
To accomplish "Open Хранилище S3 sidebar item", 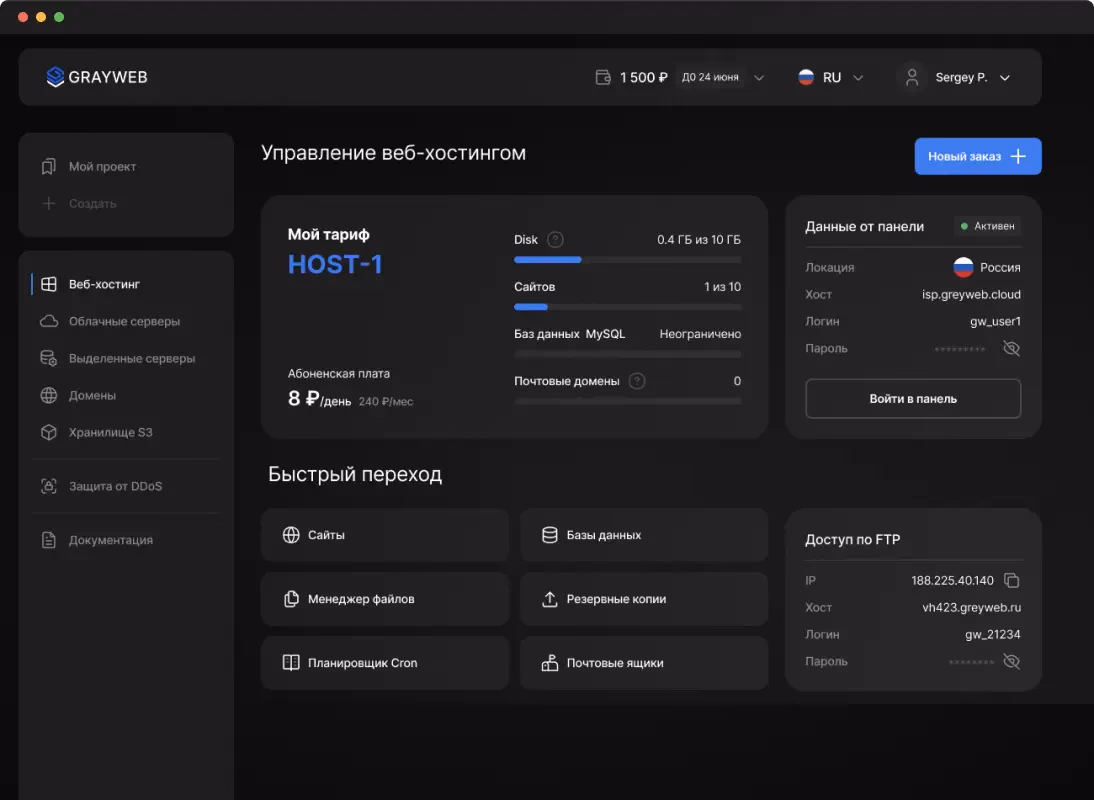I will [x=126, y=432].
